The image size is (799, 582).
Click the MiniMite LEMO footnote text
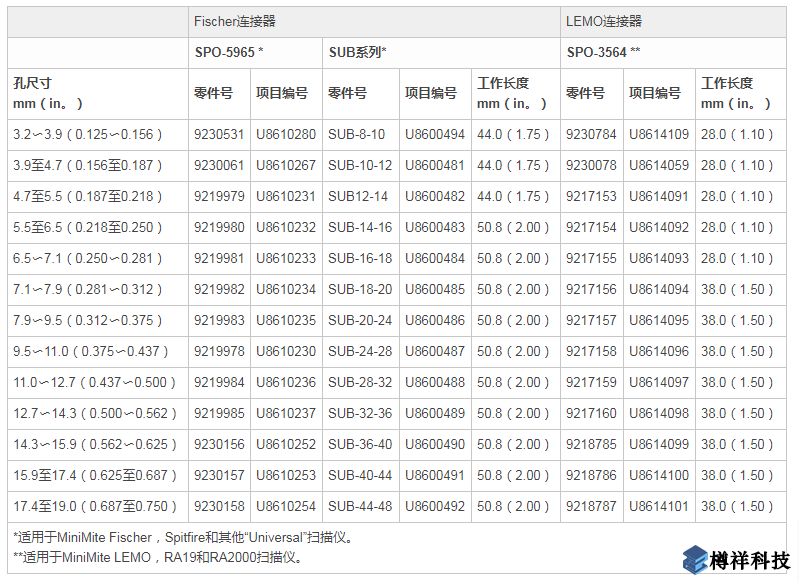(x=157, y=557)
